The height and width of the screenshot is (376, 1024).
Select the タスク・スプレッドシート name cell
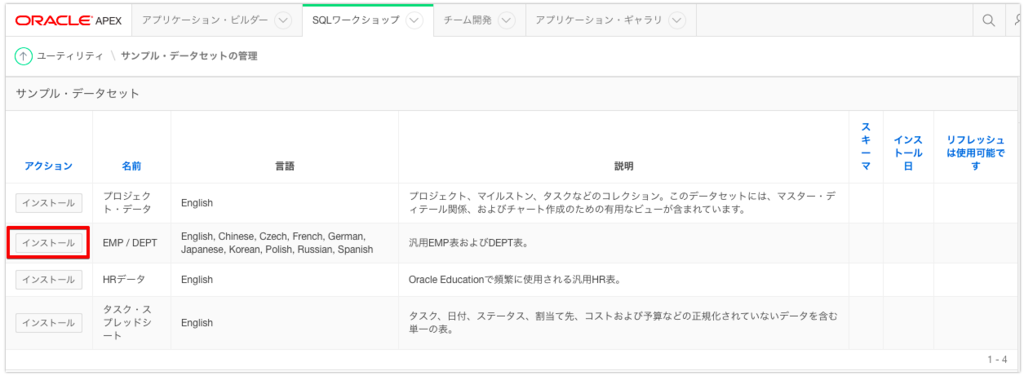click(131, 322)
